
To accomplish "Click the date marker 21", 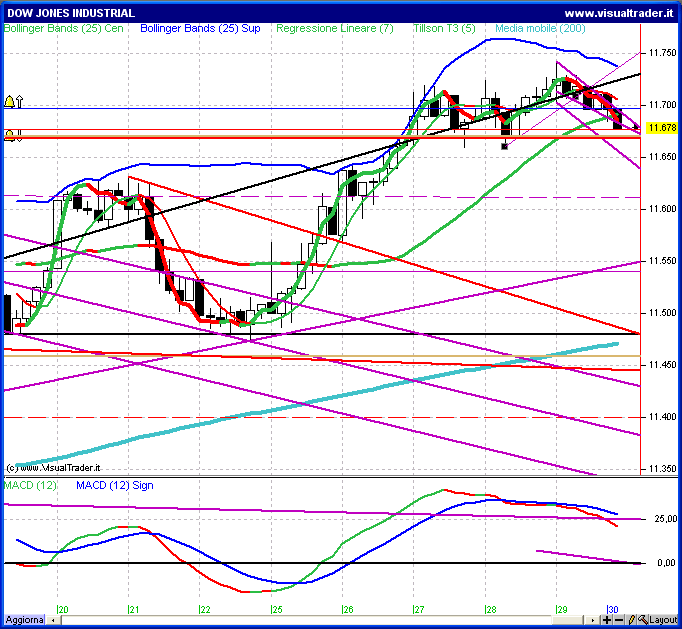I will click(134, 609).
